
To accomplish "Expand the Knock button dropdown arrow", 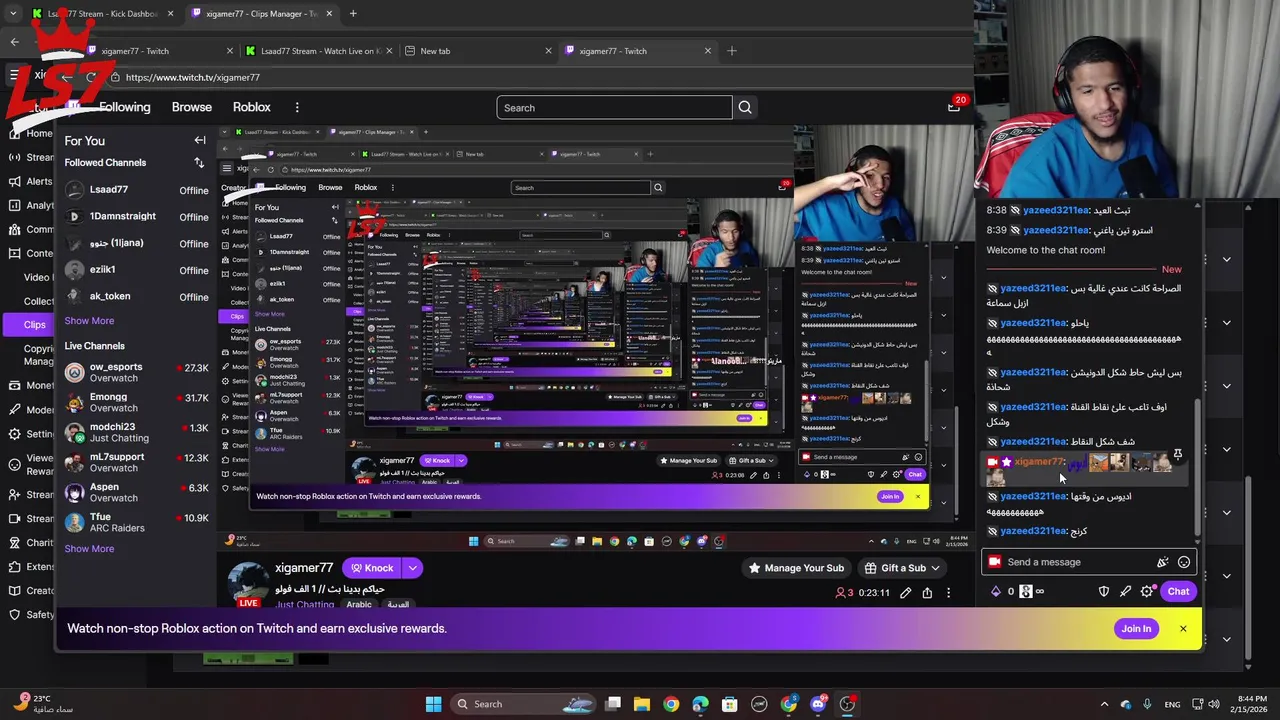I will click(x=412, y=568).
